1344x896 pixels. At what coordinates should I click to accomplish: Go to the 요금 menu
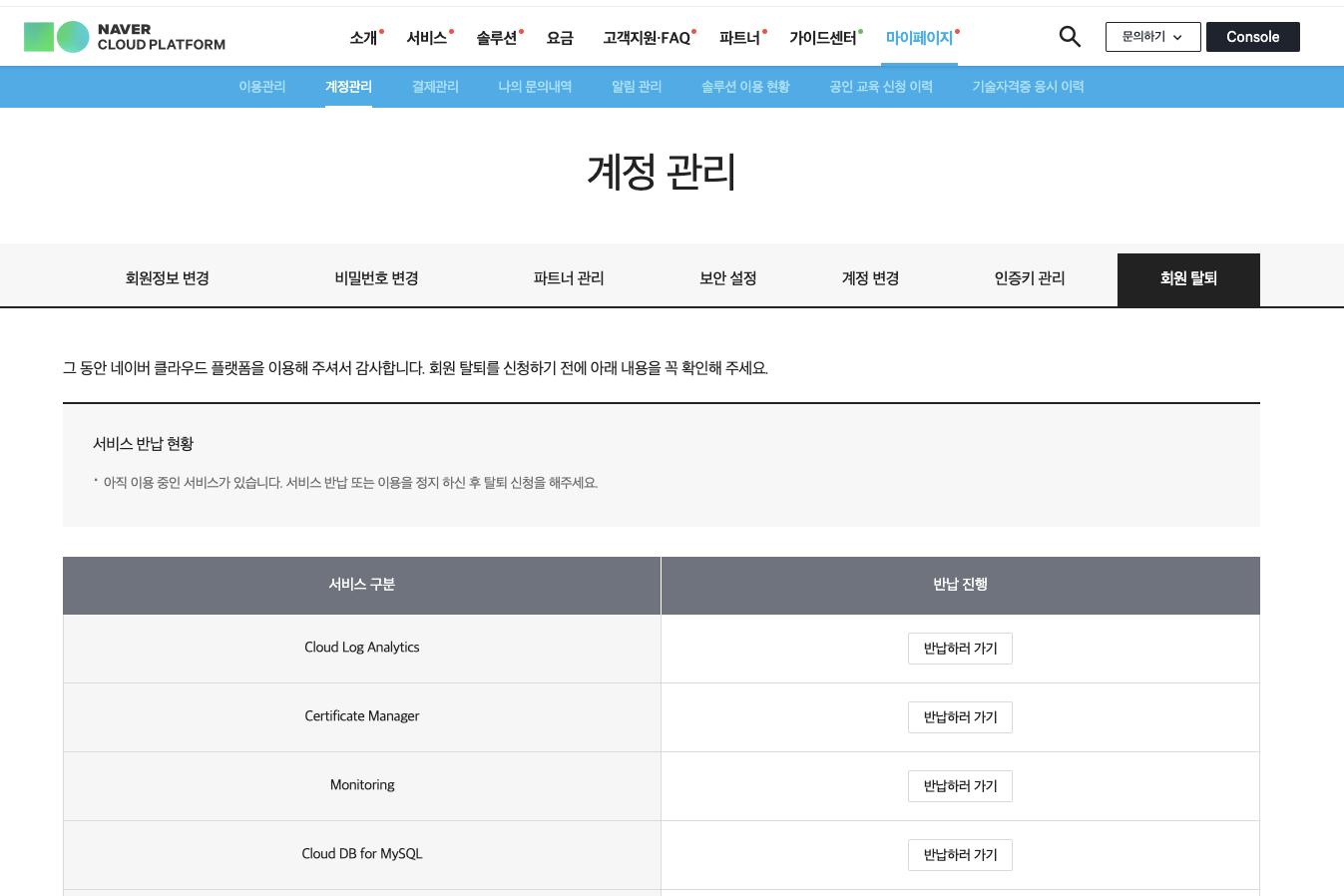pyautogui.click(x=560, y=38)
